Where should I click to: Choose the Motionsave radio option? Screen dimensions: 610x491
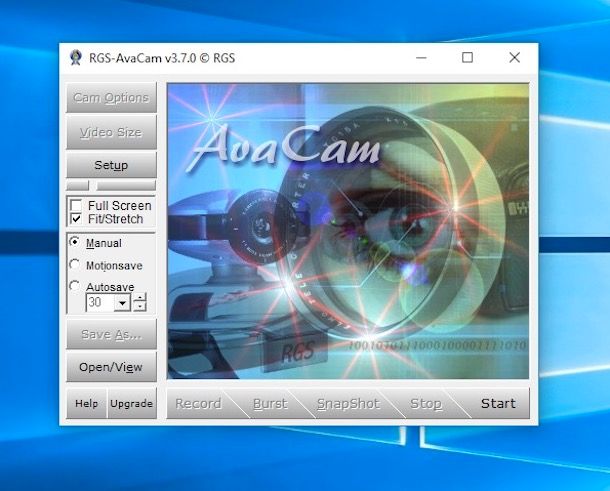coord(75,265)
